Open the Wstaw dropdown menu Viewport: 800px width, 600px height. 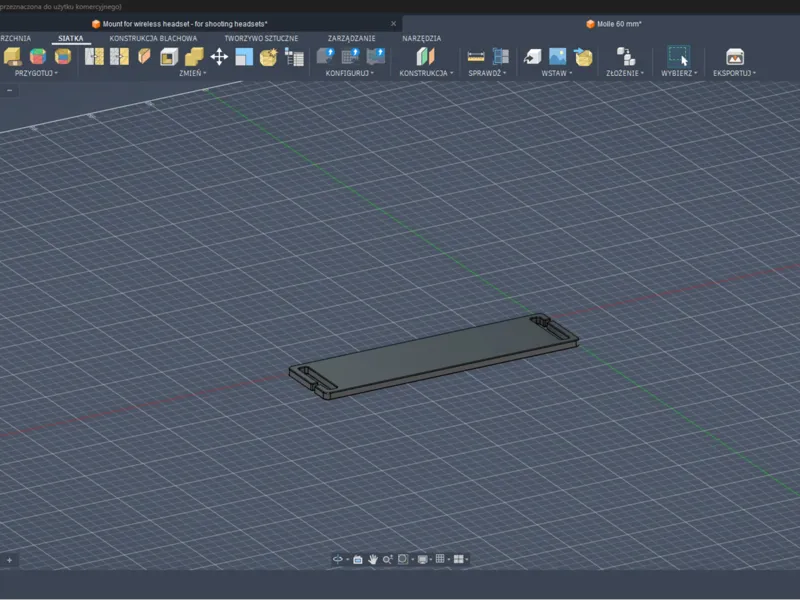click(557, 73)
